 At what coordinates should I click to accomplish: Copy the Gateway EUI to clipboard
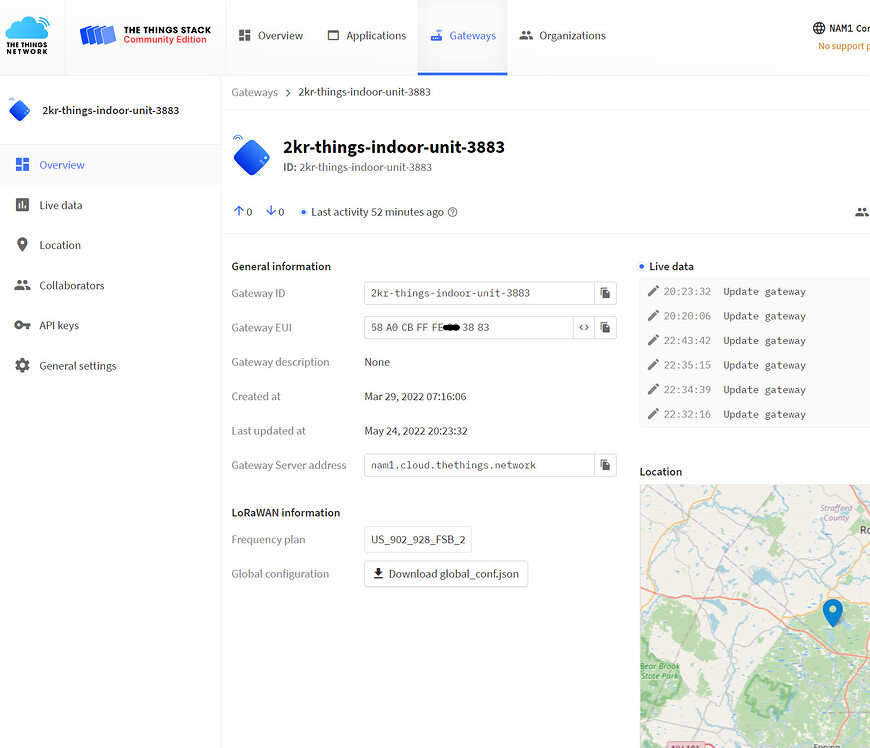(x=605, y=327)
